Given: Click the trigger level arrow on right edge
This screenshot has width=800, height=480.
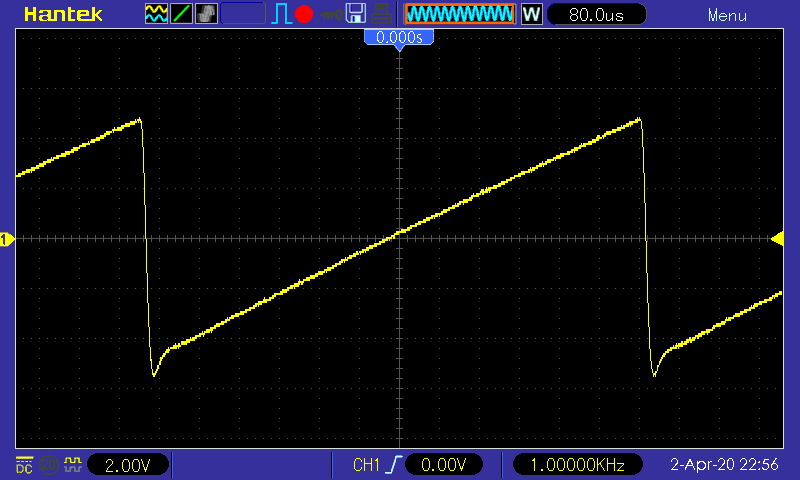Looking at the screenshot, I should pos(777,238).
